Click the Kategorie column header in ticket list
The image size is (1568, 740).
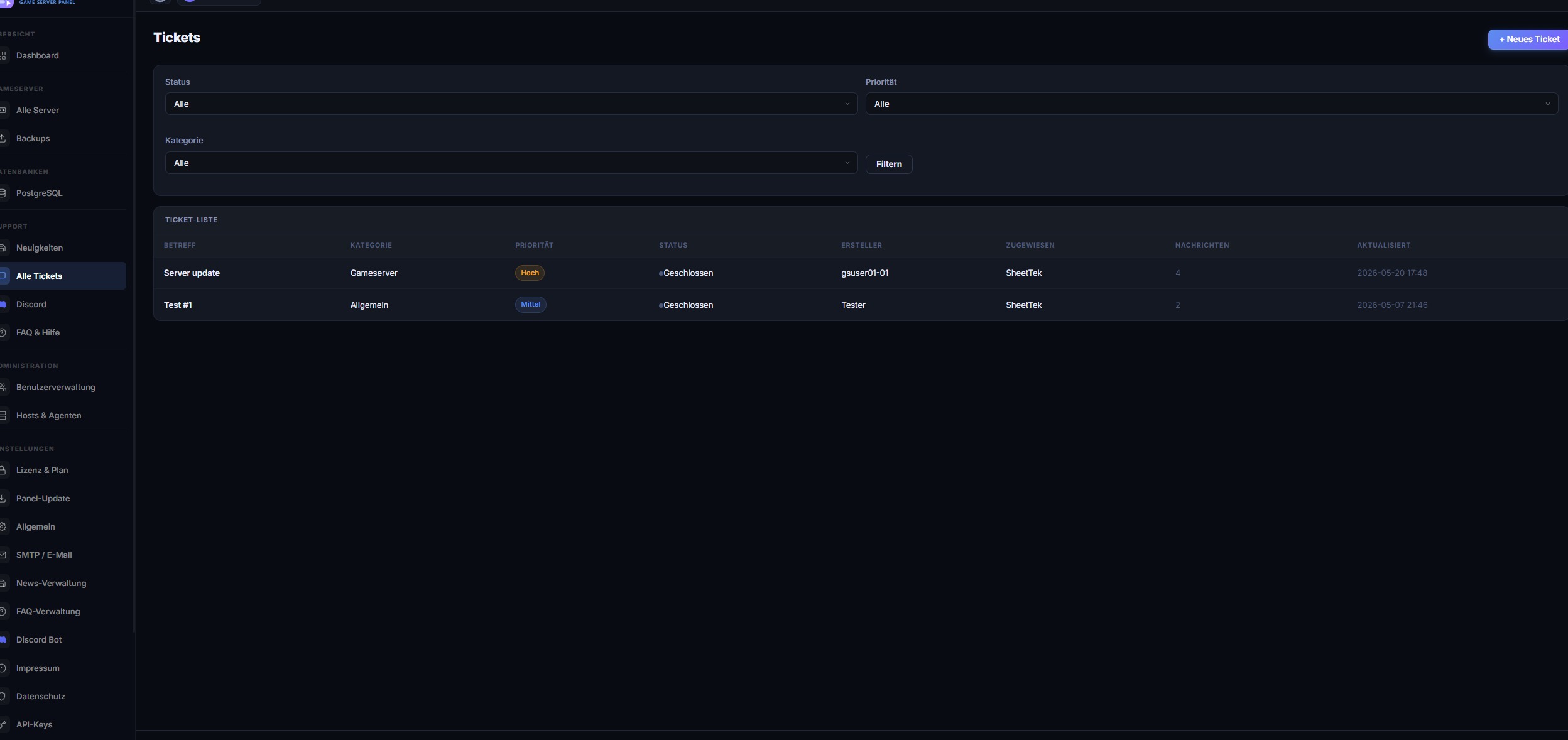(x=371, y=246)
